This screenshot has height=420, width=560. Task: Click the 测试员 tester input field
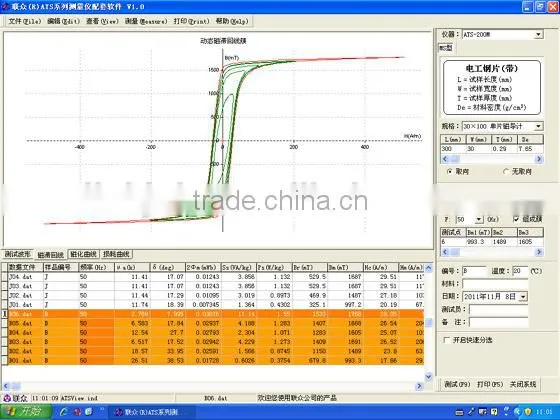click(499, 309)
